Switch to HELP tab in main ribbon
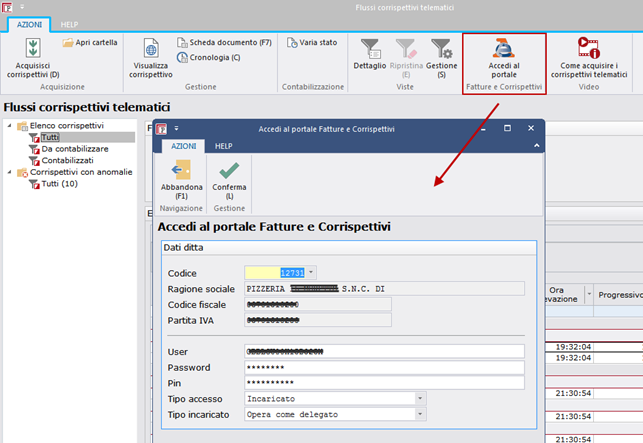This screenshot has height=443, width=643. [x=70, y=23]
